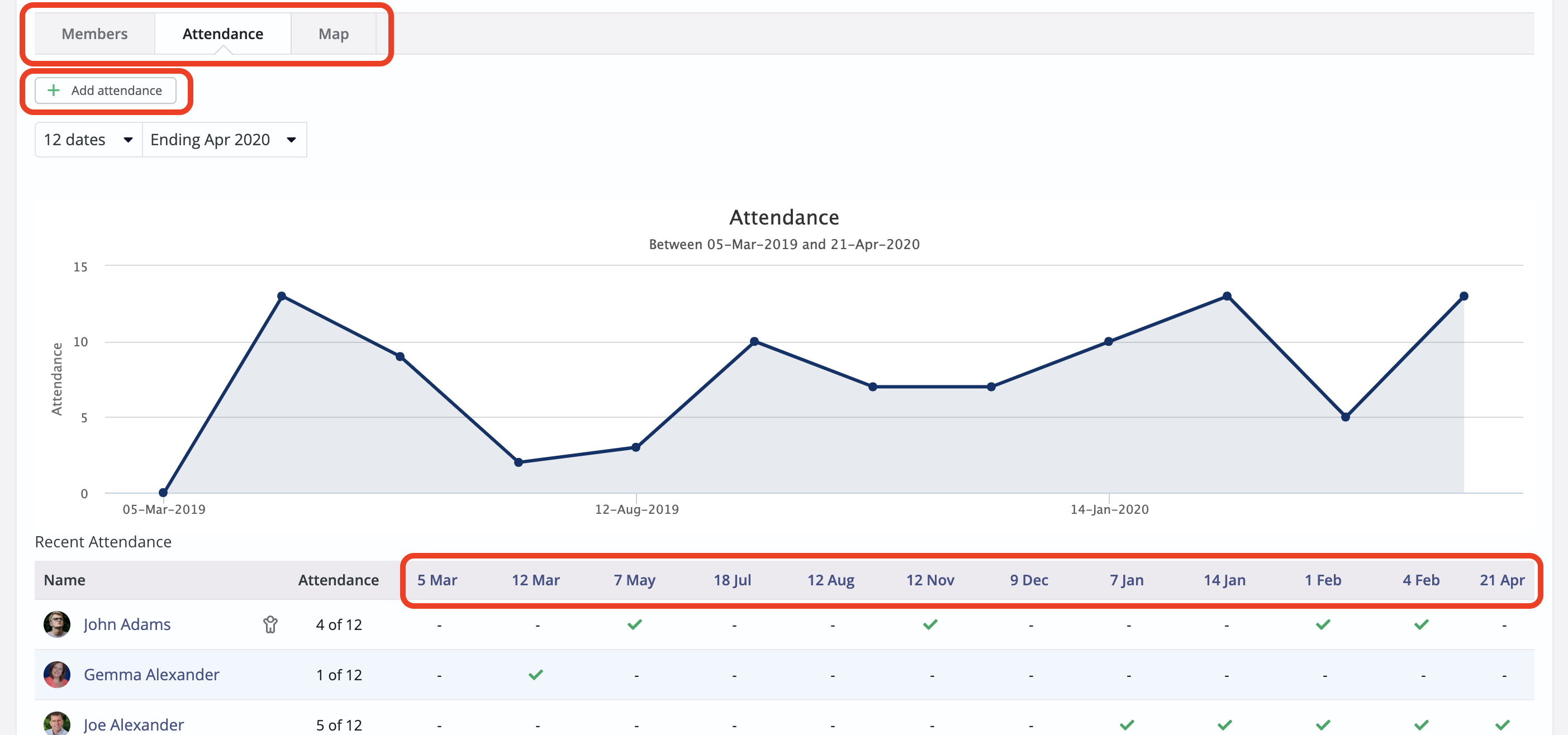The image size is (1568, 735).
Task: Click Joe Alexander's avatar picture
Action: click(x=56, y=723)
